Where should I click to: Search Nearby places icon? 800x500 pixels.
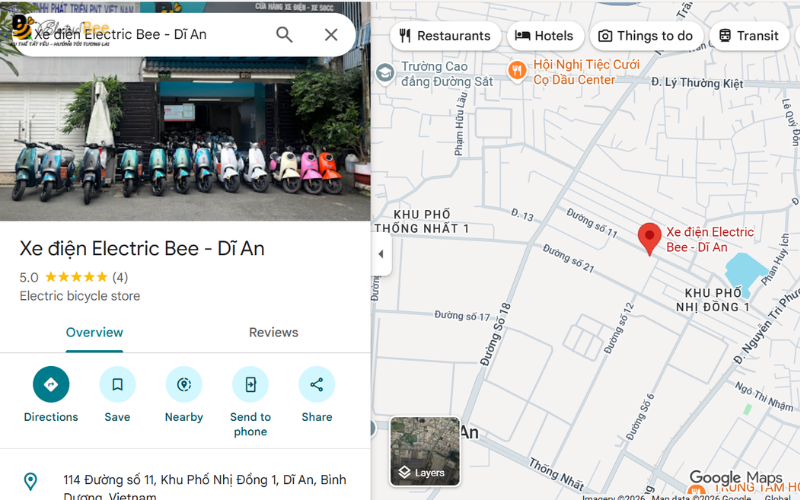point(184,384)
